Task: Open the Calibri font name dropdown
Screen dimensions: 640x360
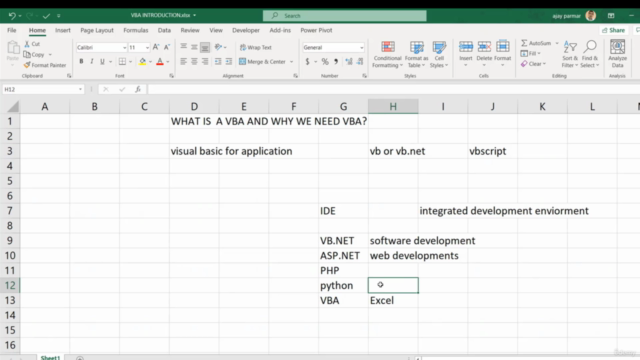Action: point(124,48)
